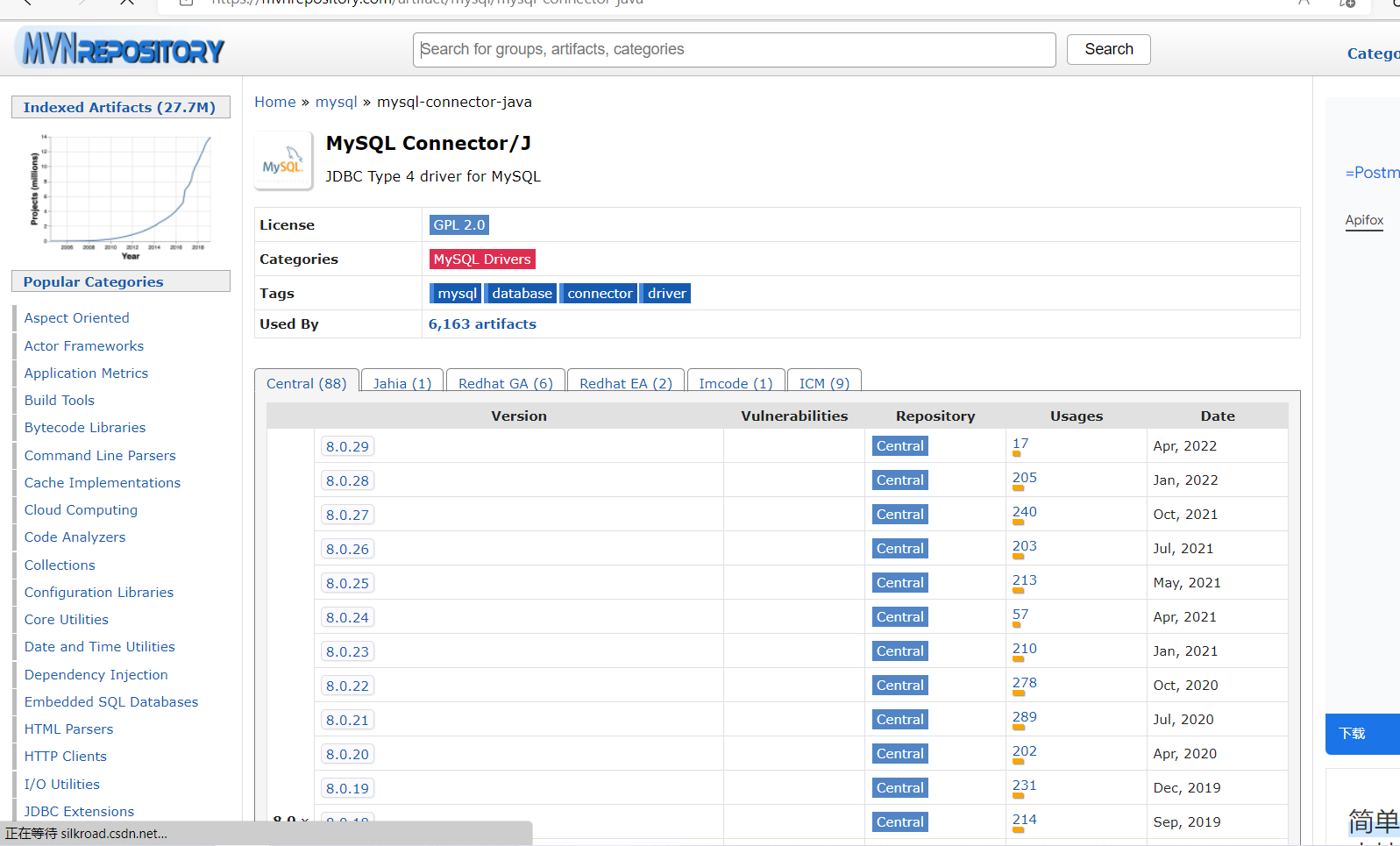1400x846 pixels.
Task: Open the I/O Utilities category
Action: coord(62,784)
